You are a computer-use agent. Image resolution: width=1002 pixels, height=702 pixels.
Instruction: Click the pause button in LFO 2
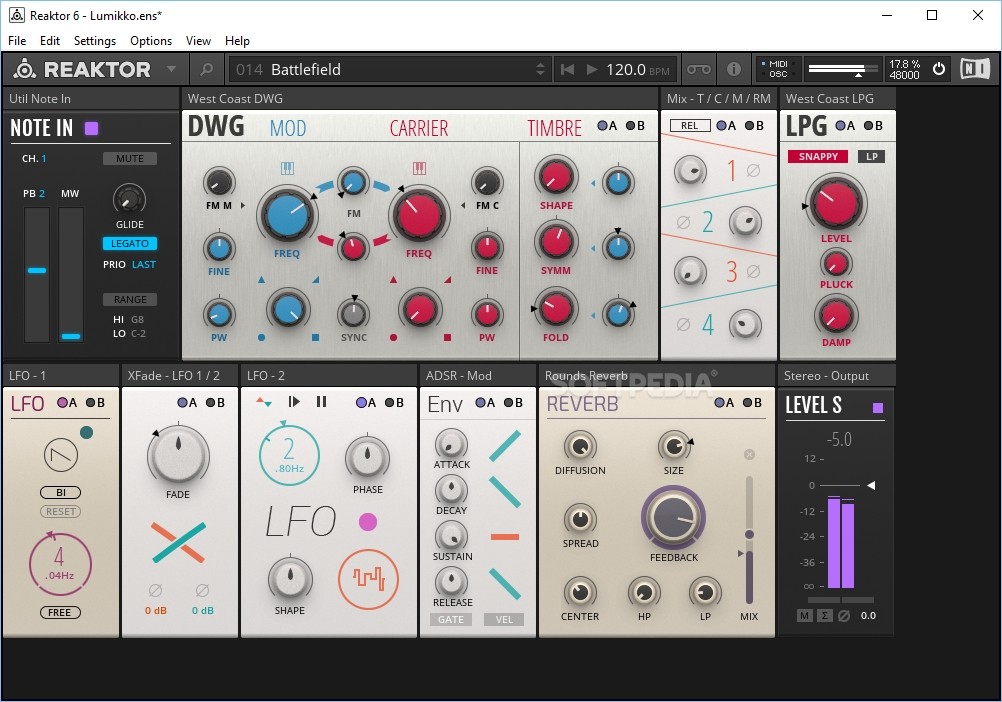(321, 402)
